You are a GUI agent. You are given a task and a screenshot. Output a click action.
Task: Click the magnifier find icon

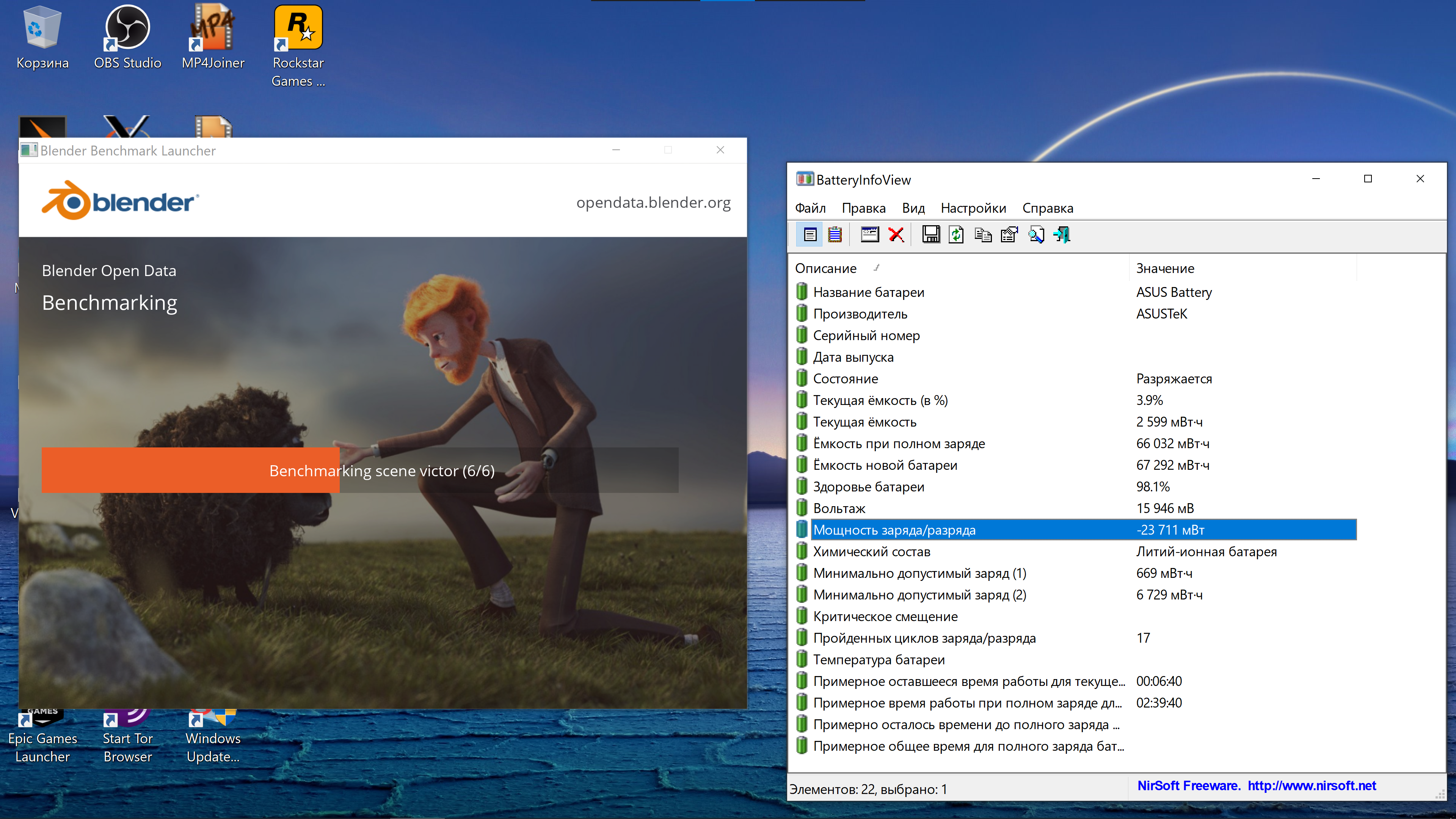coord(1036,235)
